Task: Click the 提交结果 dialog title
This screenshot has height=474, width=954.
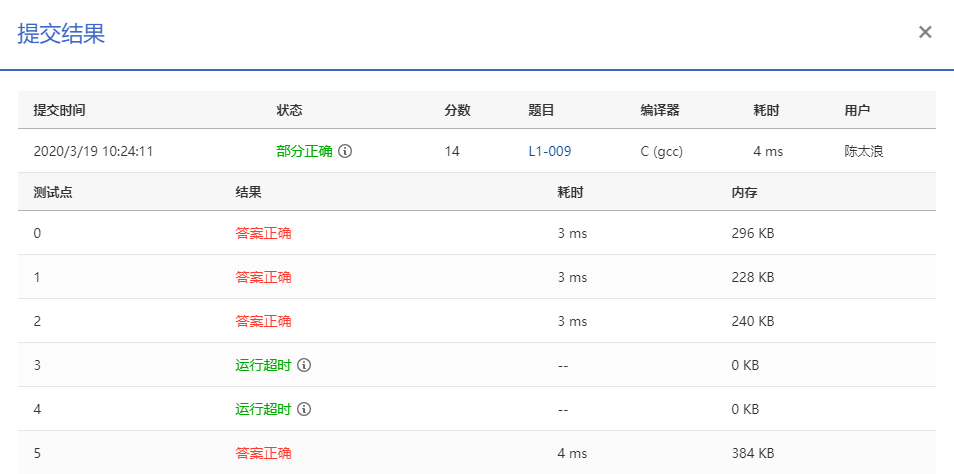Action: 61,33
